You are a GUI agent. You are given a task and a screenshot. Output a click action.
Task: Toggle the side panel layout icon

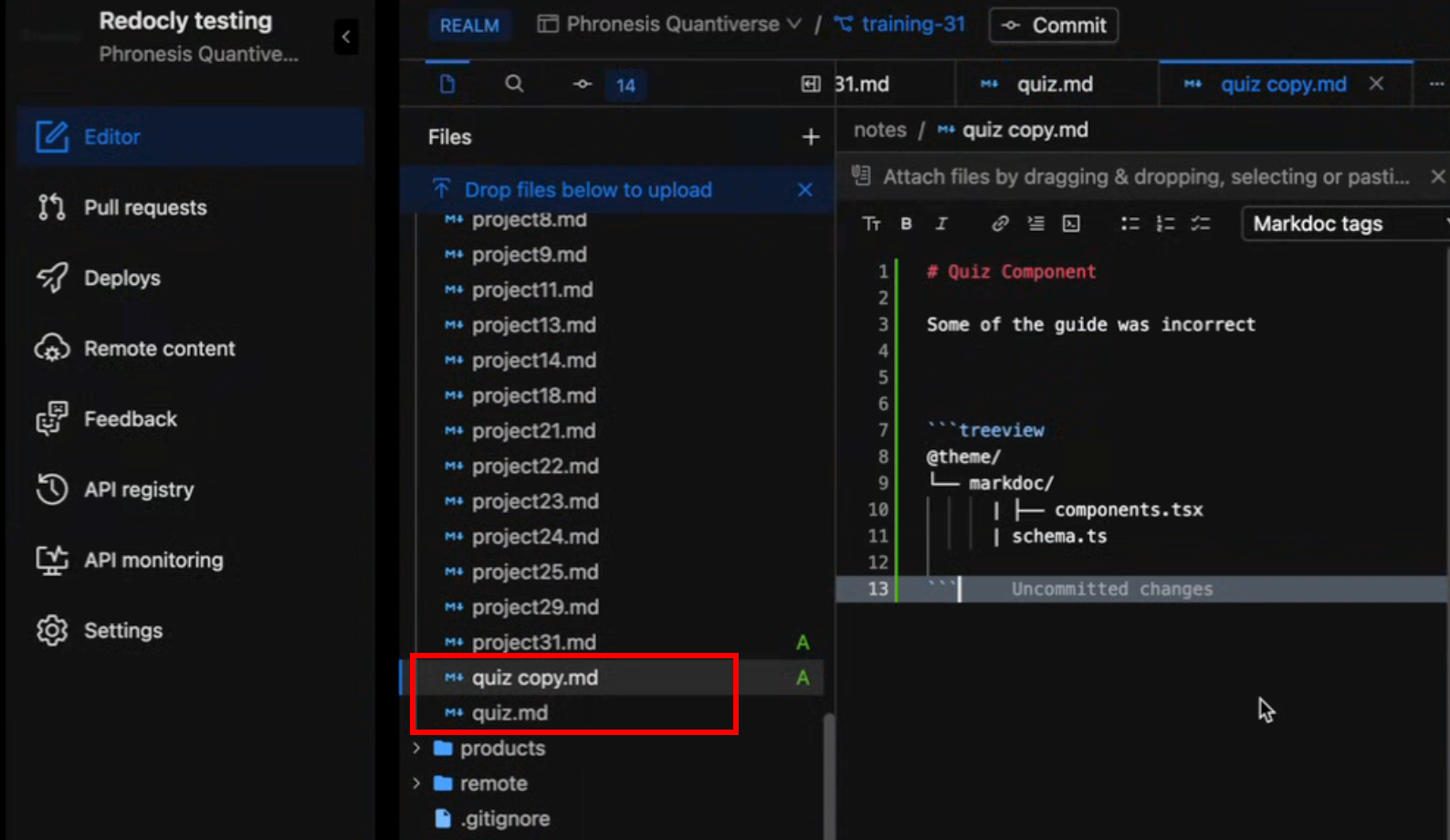tap(810, 84)
